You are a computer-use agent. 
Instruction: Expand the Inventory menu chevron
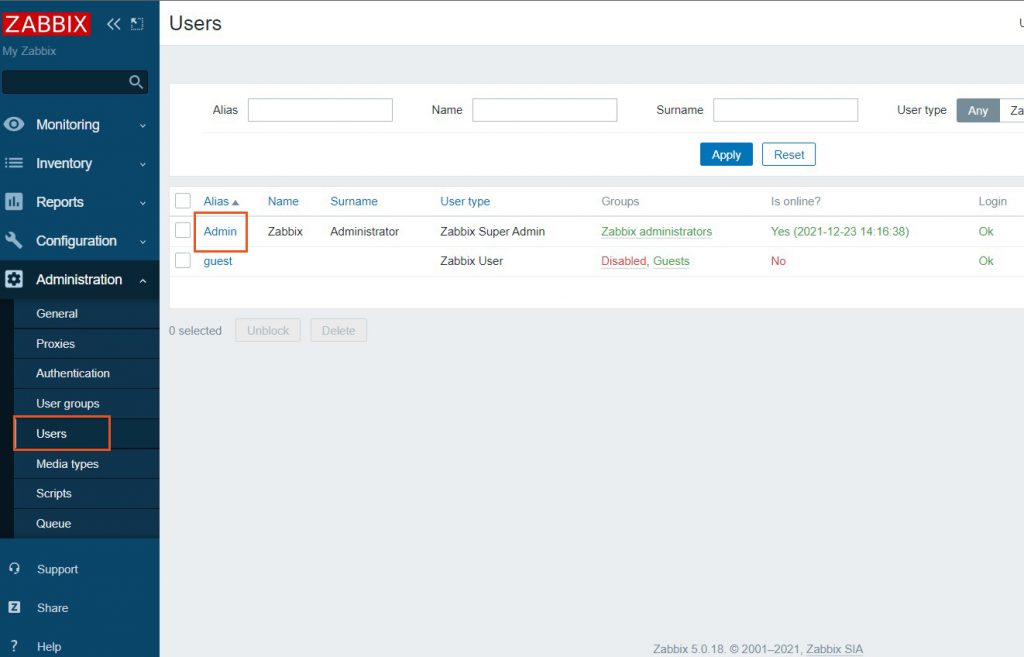(142, 164)
